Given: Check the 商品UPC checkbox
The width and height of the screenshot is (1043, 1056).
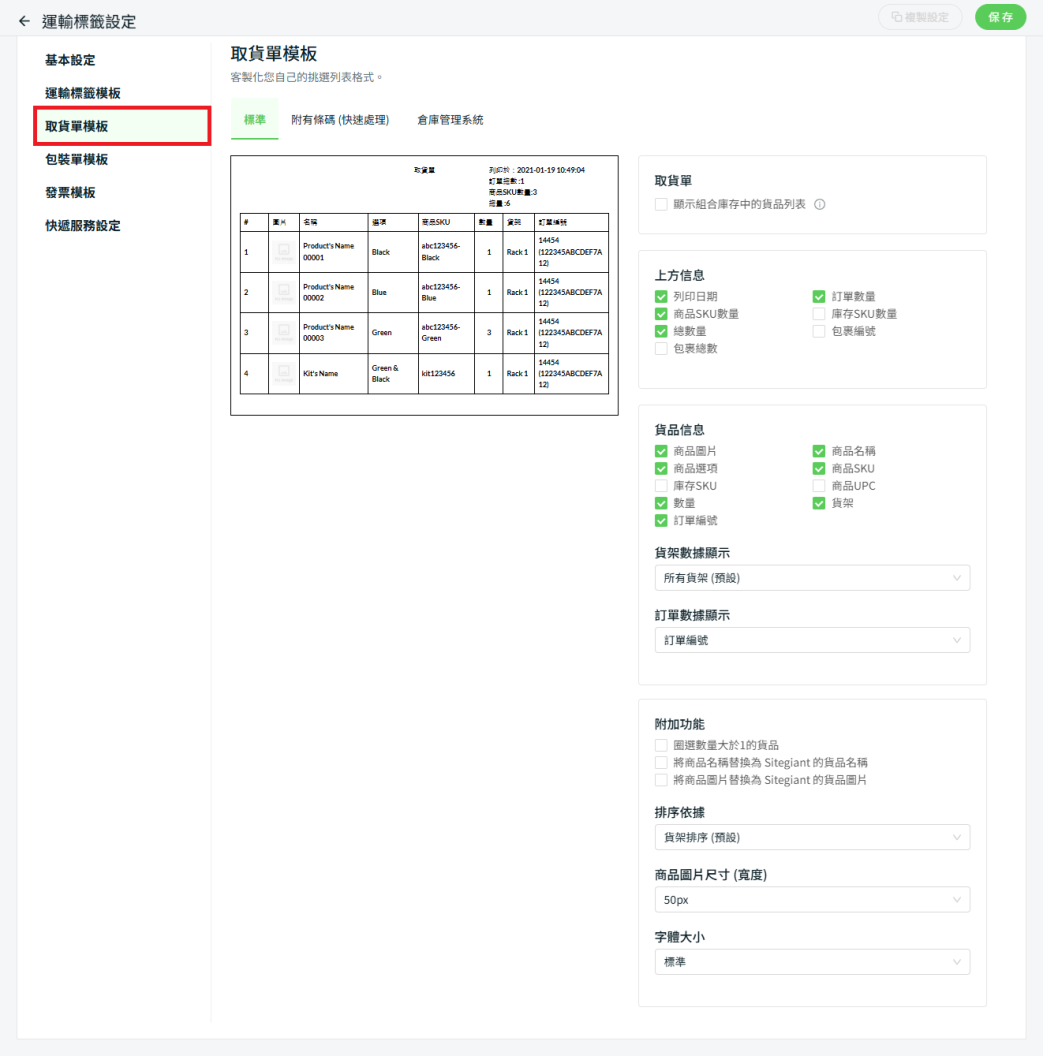Looking at the screenshot, I should tap(819, 486).
